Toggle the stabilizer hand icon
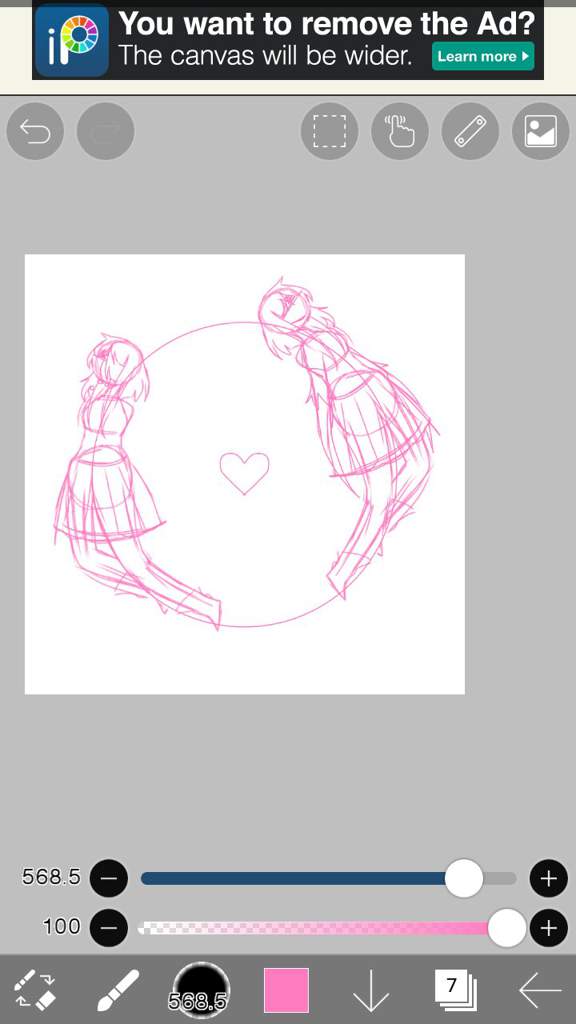576x1024 pixels. pos(400,131)
